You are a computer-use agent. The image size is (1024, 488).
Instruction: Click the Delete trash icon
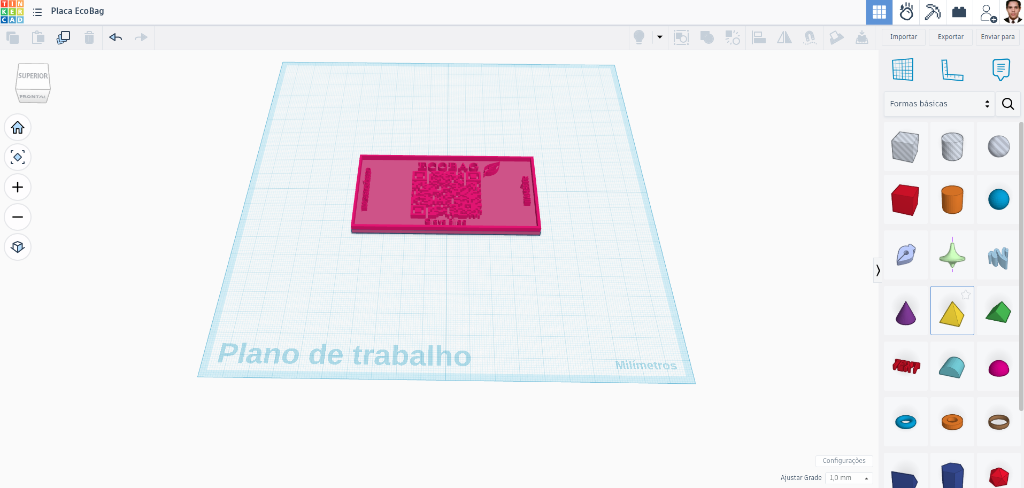click(x=89, y=38)
